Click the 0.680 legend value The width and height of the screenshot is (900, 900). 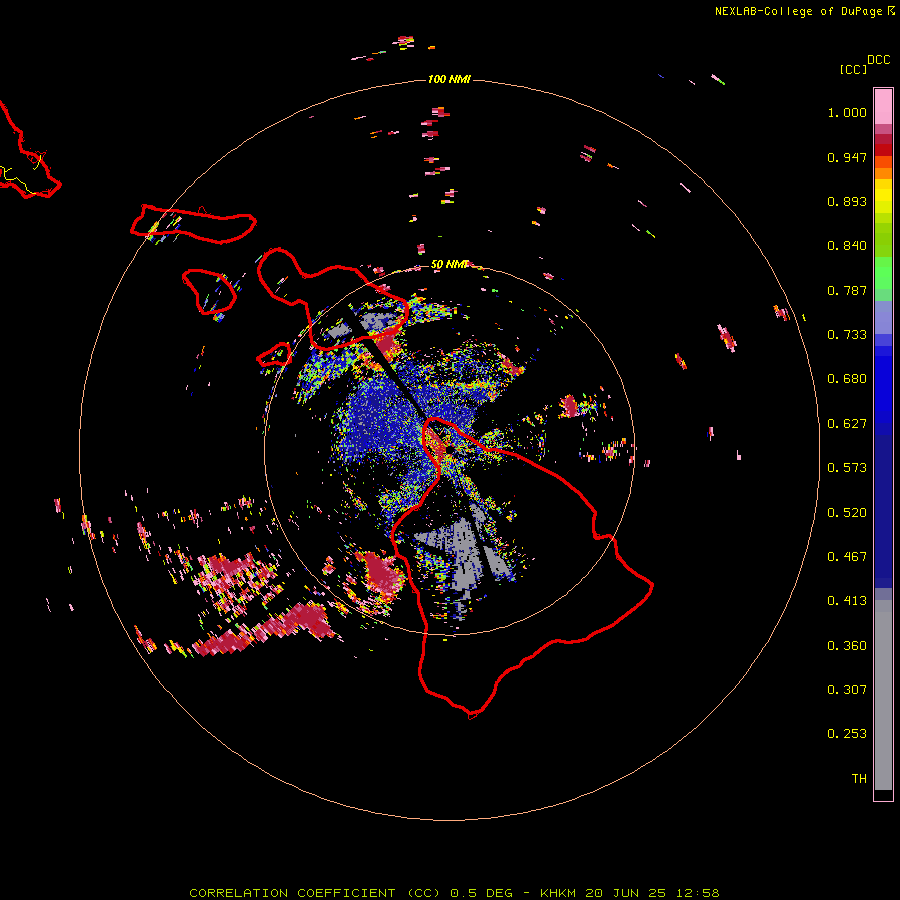[847, 379]
